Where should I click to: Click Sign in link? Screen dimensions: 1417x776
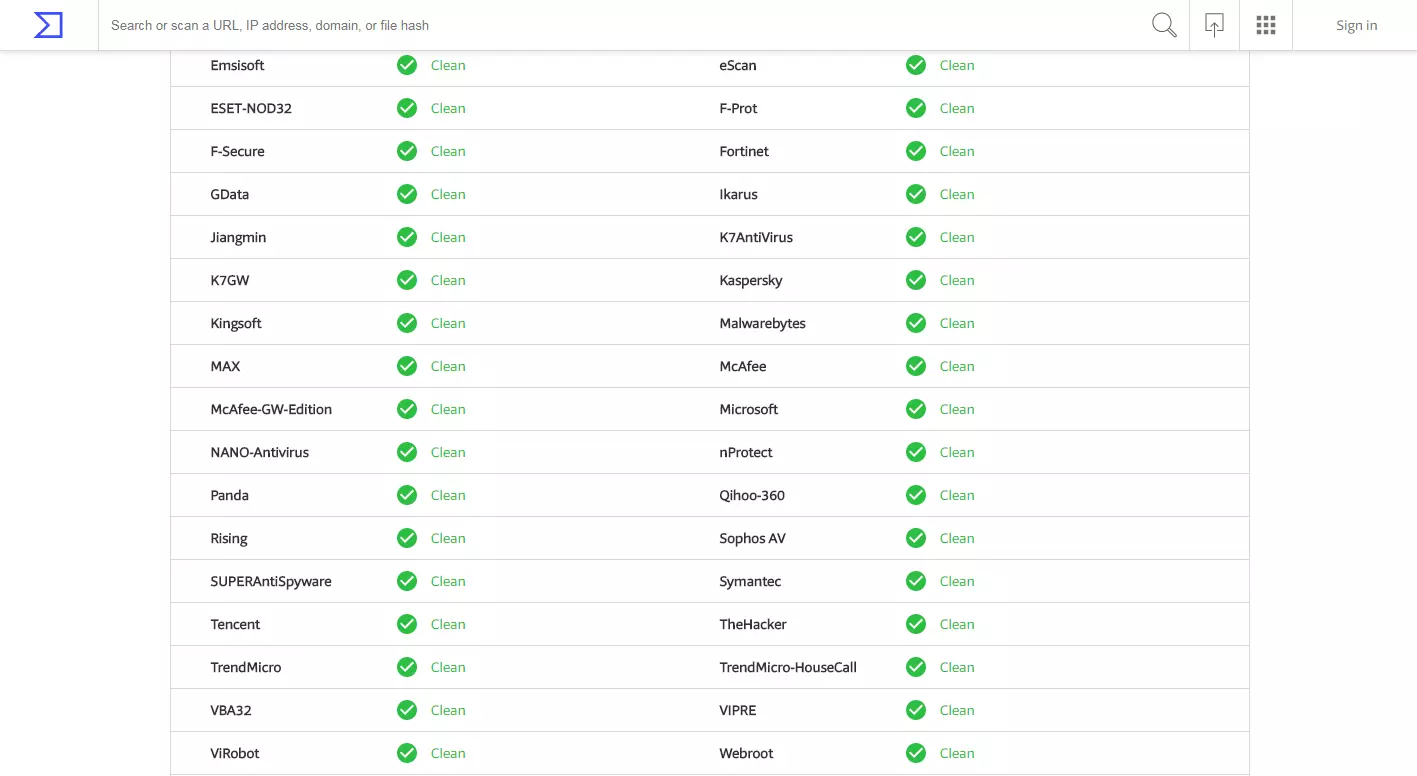click(x=1356, y=25)
